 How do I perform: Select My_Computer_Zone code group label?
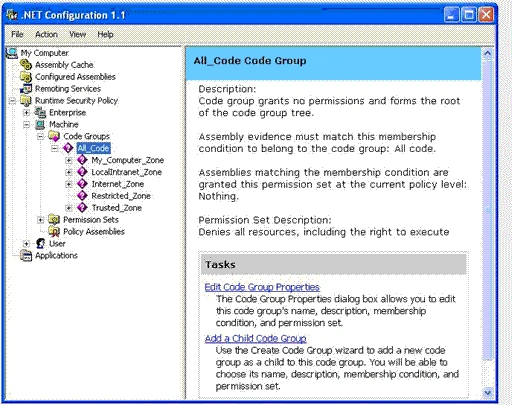128,160
